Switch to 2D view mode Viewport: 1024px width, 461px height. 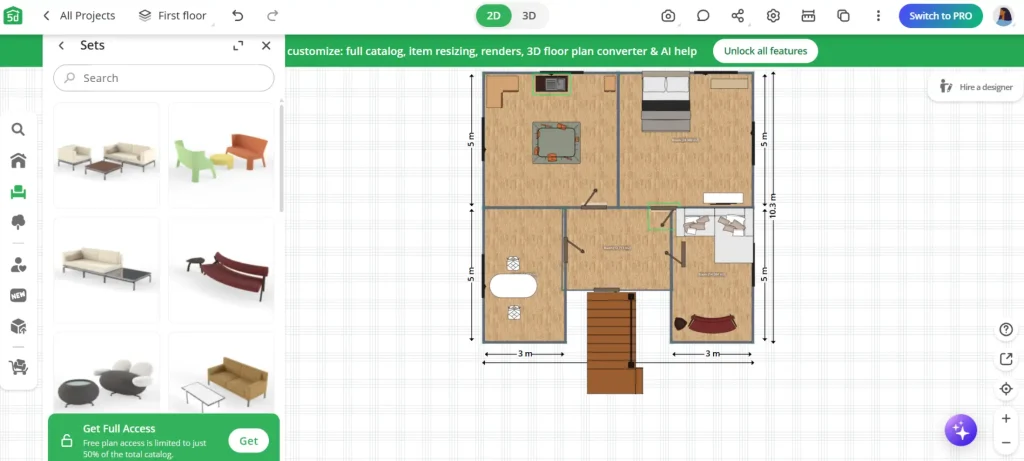[x=494, y=16]
